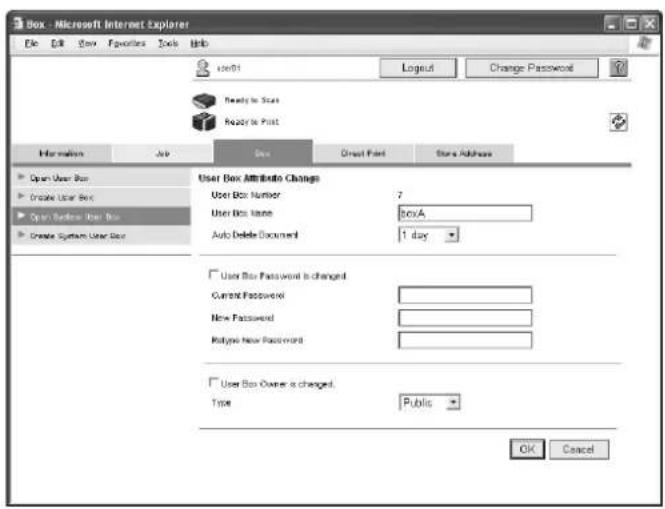Open the Tools menu
Screen dimensions: 665x509
coord(168,43)
